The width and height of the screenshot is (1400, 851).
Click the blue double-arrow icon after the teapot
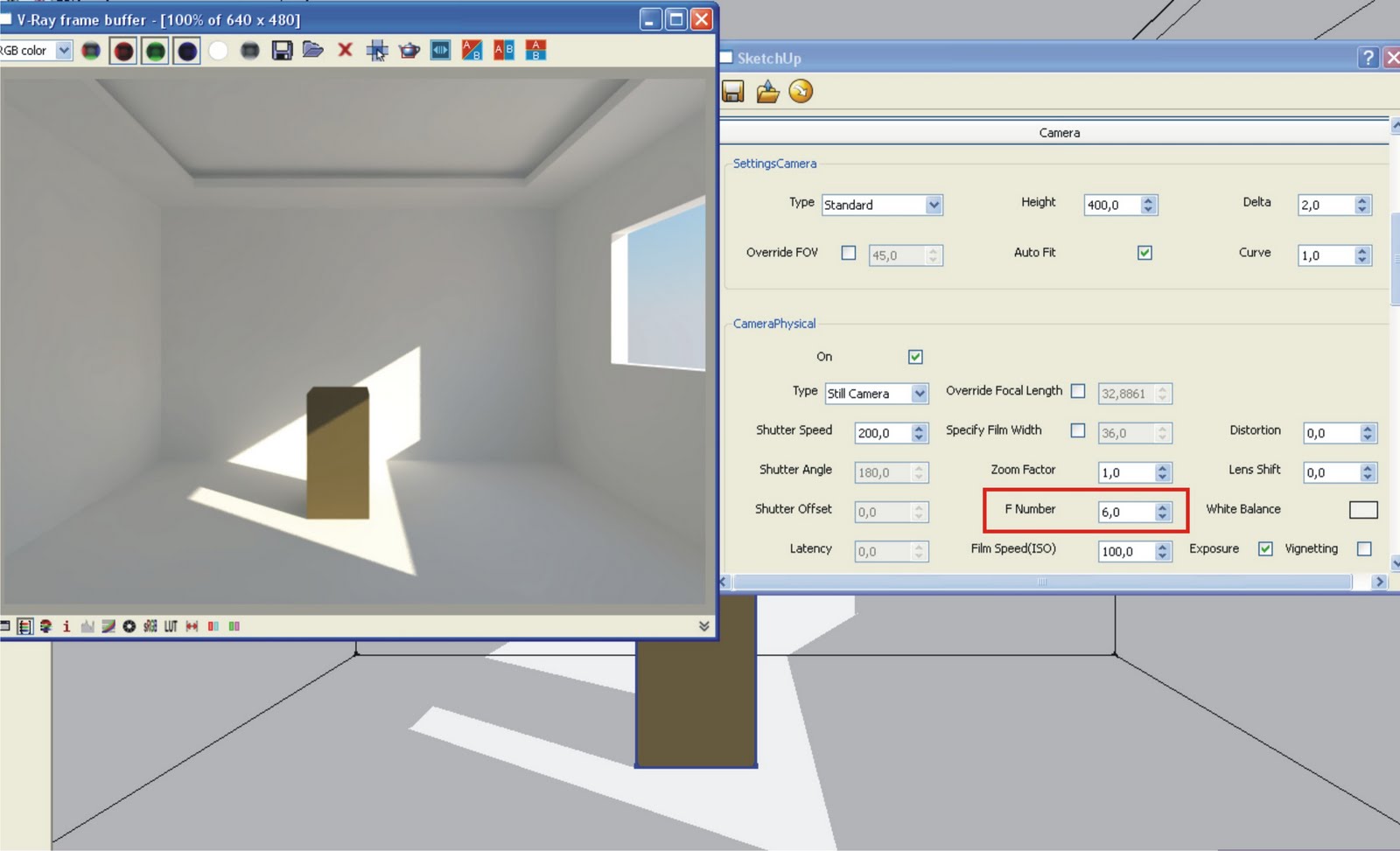point(440,50)
